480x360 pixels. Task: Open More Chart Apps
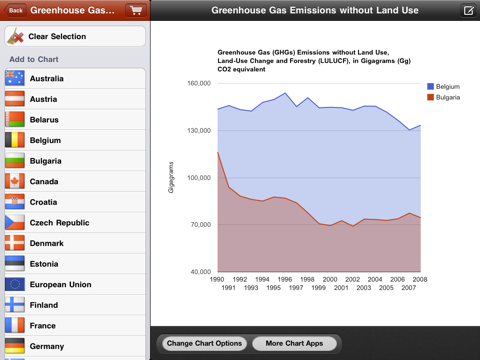294,343
